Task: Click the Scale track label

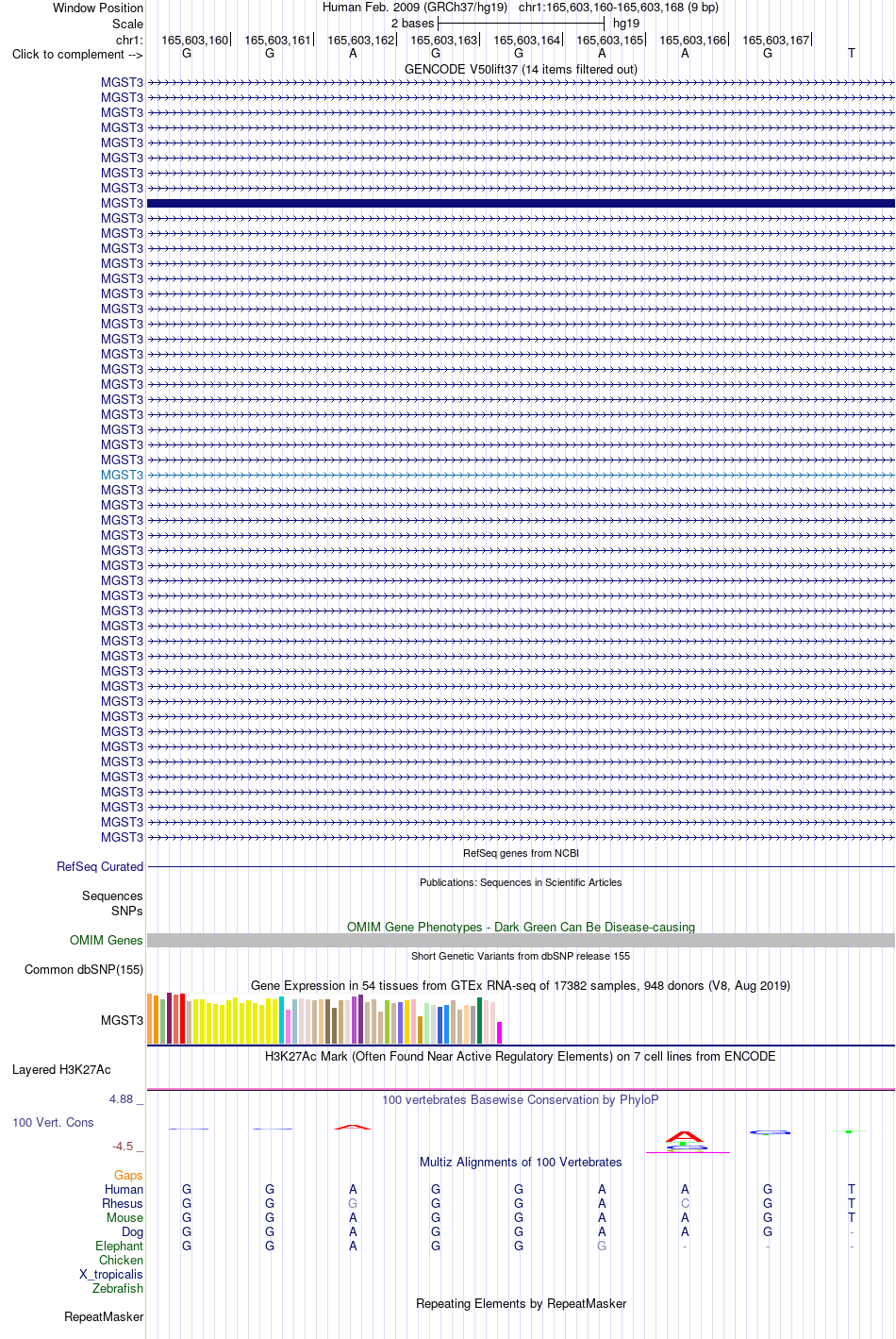Action: 127,24
